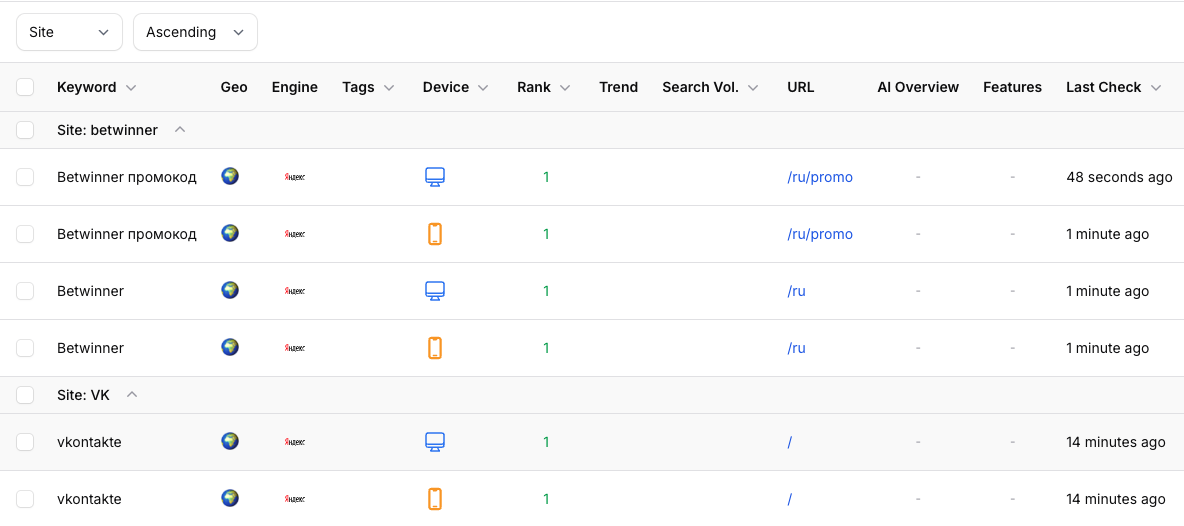
Task: Click desktop device icon in Betwinner промокод row
Action: pos(434,177)
